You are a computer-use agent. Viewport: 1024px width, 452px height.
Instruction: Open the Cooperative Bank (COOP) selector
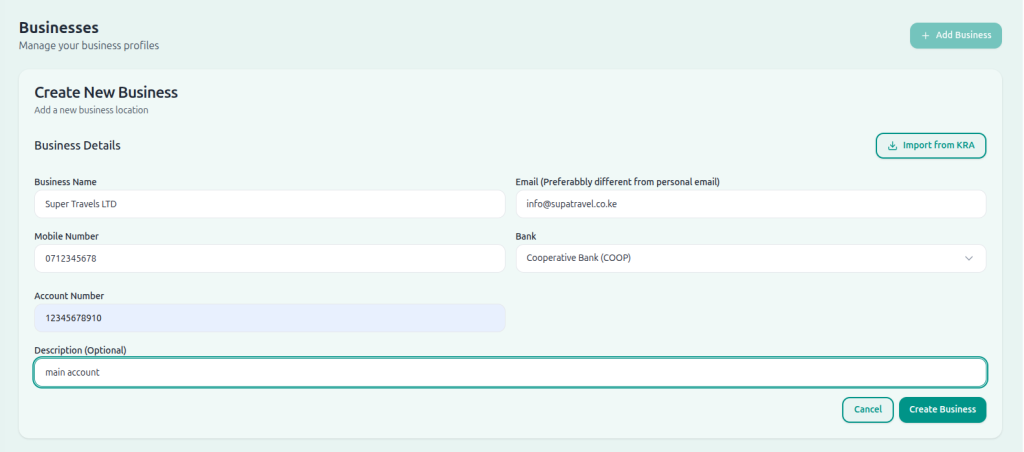coord(751,259)
